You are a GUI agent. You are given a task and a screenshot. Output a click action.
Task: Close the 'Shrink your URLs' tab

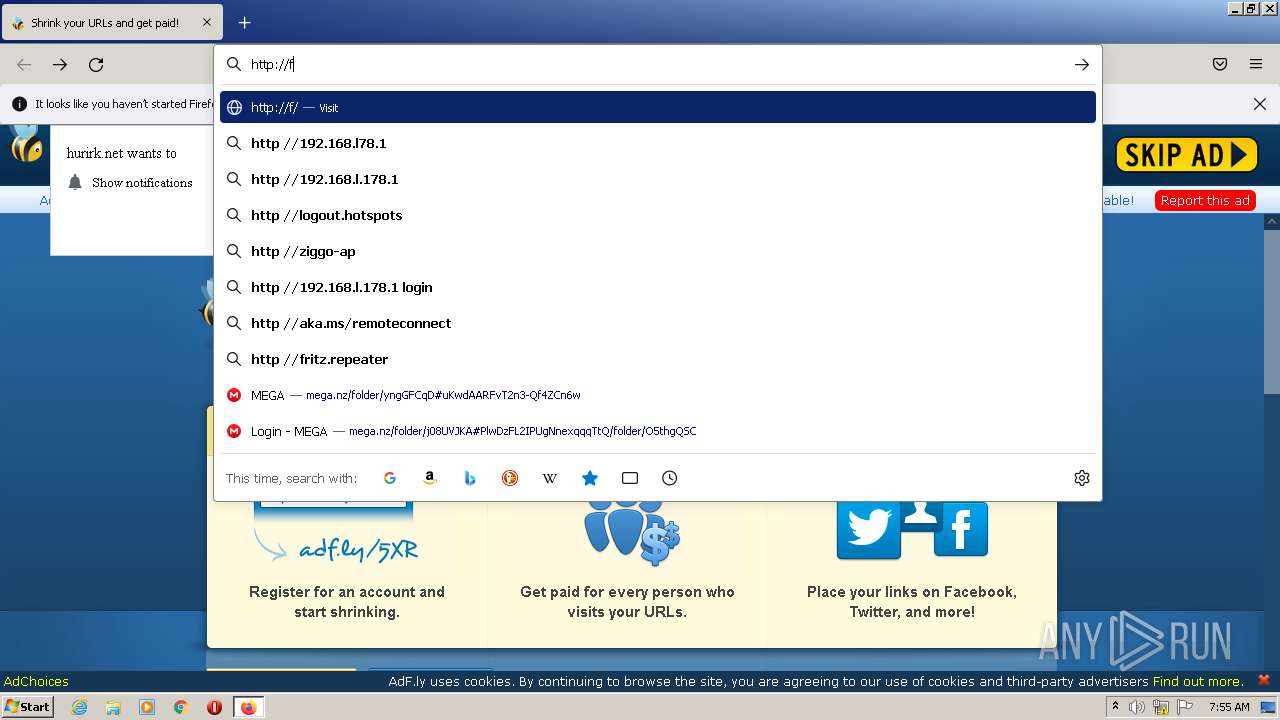[207, 22]
